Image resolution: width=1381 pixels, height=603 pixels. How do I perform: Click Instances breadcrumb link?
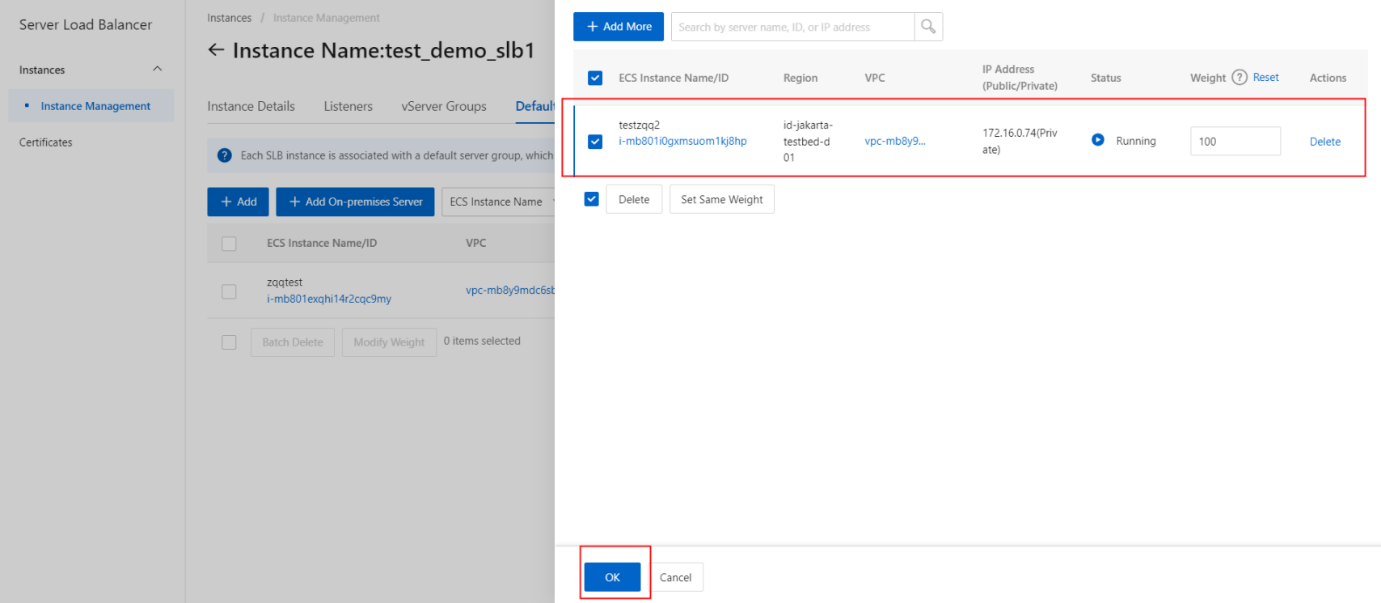pos(229,18)
